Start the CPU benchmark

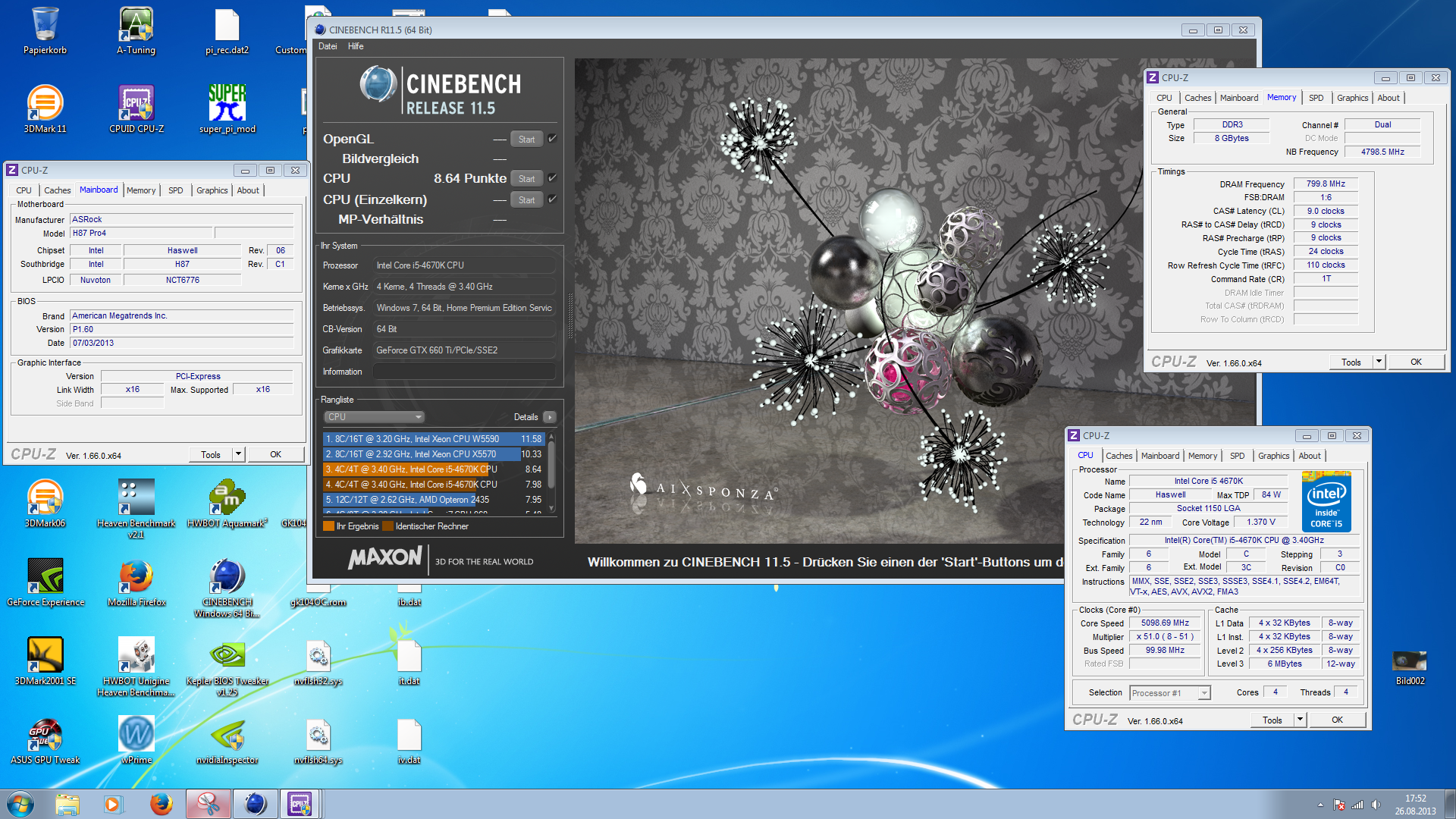point(526,178)
